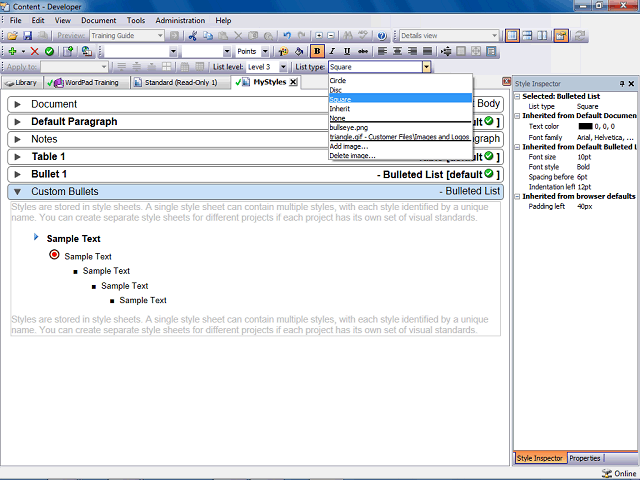Switch to the WordPad Training tab
640x480 pixels.
(x=87, y=82)
